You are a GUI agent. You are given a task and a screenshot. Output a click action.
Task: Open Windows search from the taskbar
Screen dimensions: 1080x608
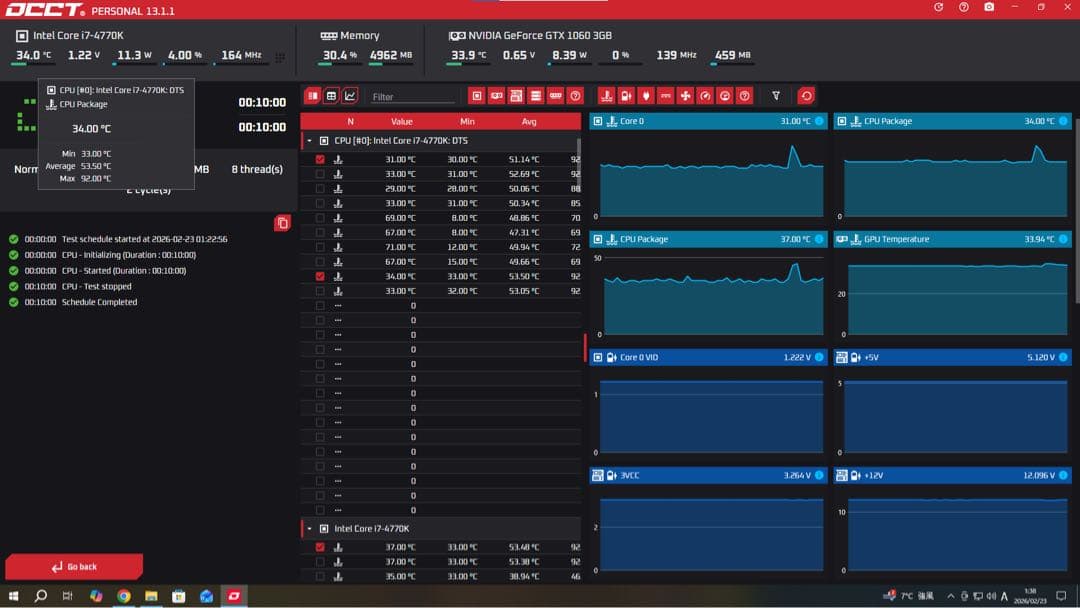(41, 596)
